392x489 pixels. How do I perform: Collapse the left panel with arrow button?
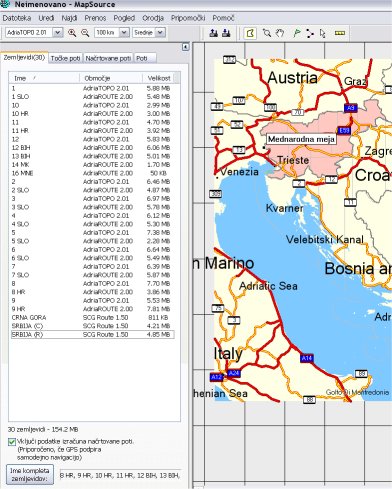(x=186, y=47)
